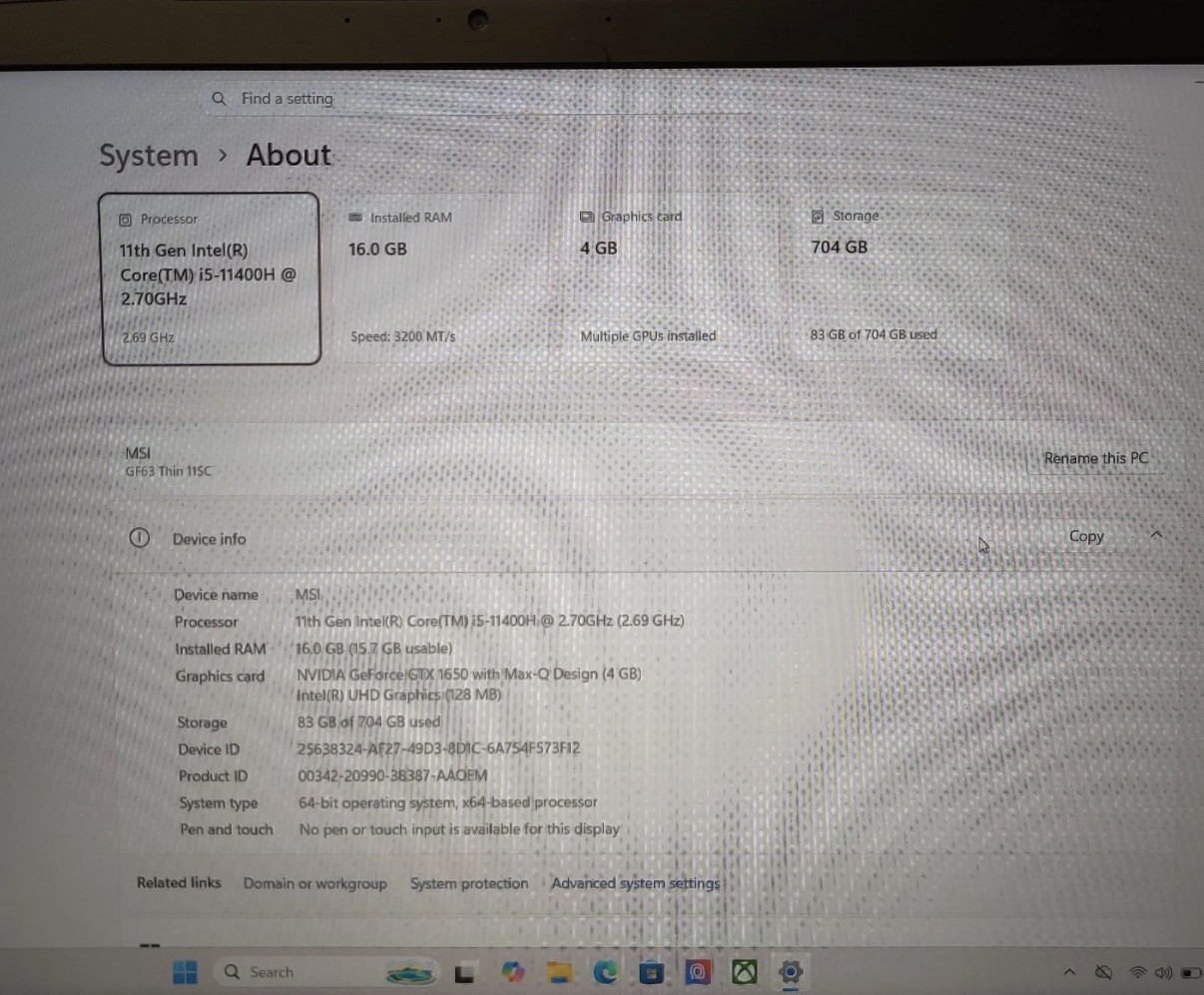Screen dimensions: 1204x995
Task: Click the volume speaker tray icon
Action: [x=1163, y=972]
